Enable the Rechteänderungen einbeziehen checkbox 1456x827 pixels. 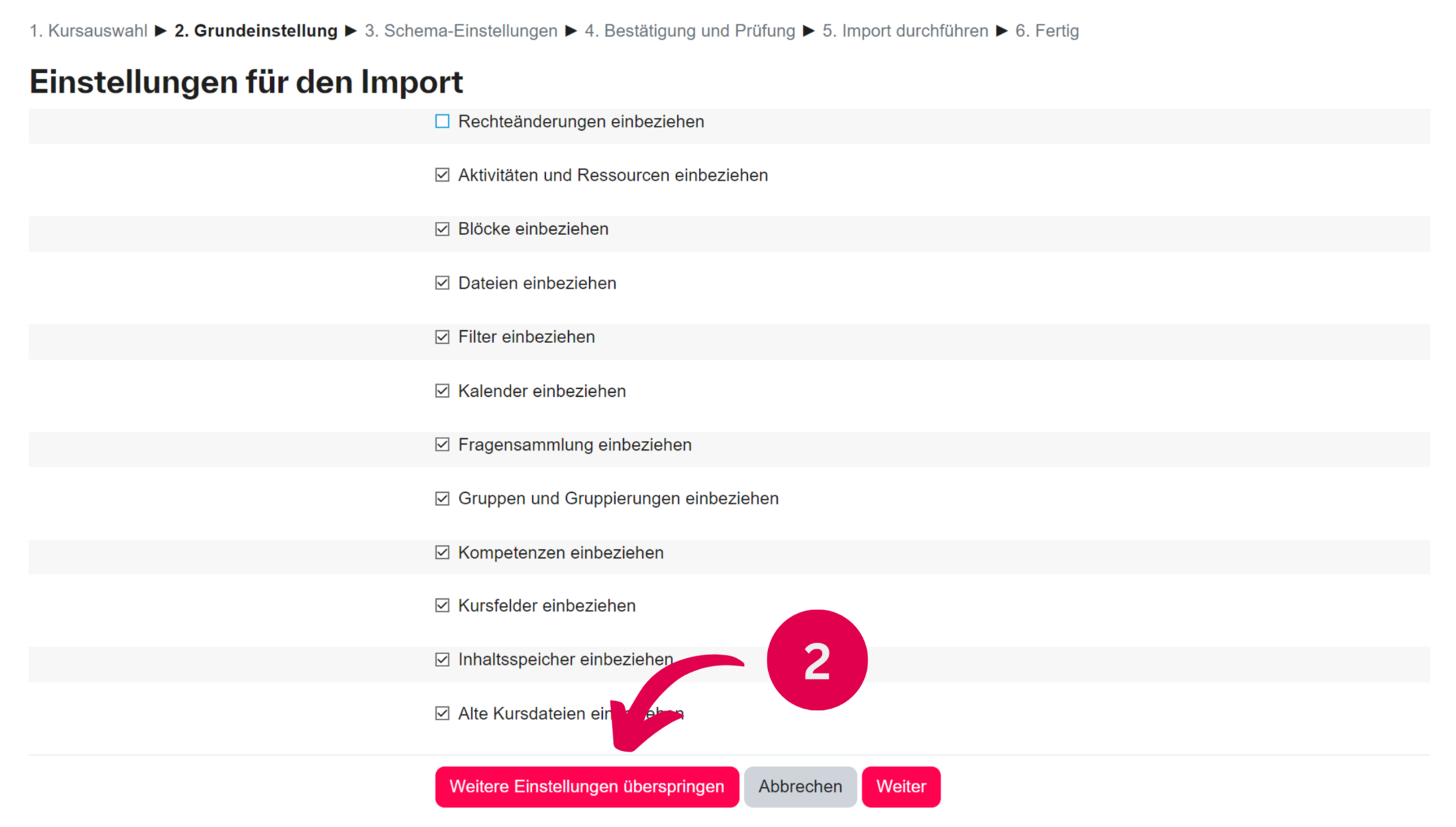point(442,122)
